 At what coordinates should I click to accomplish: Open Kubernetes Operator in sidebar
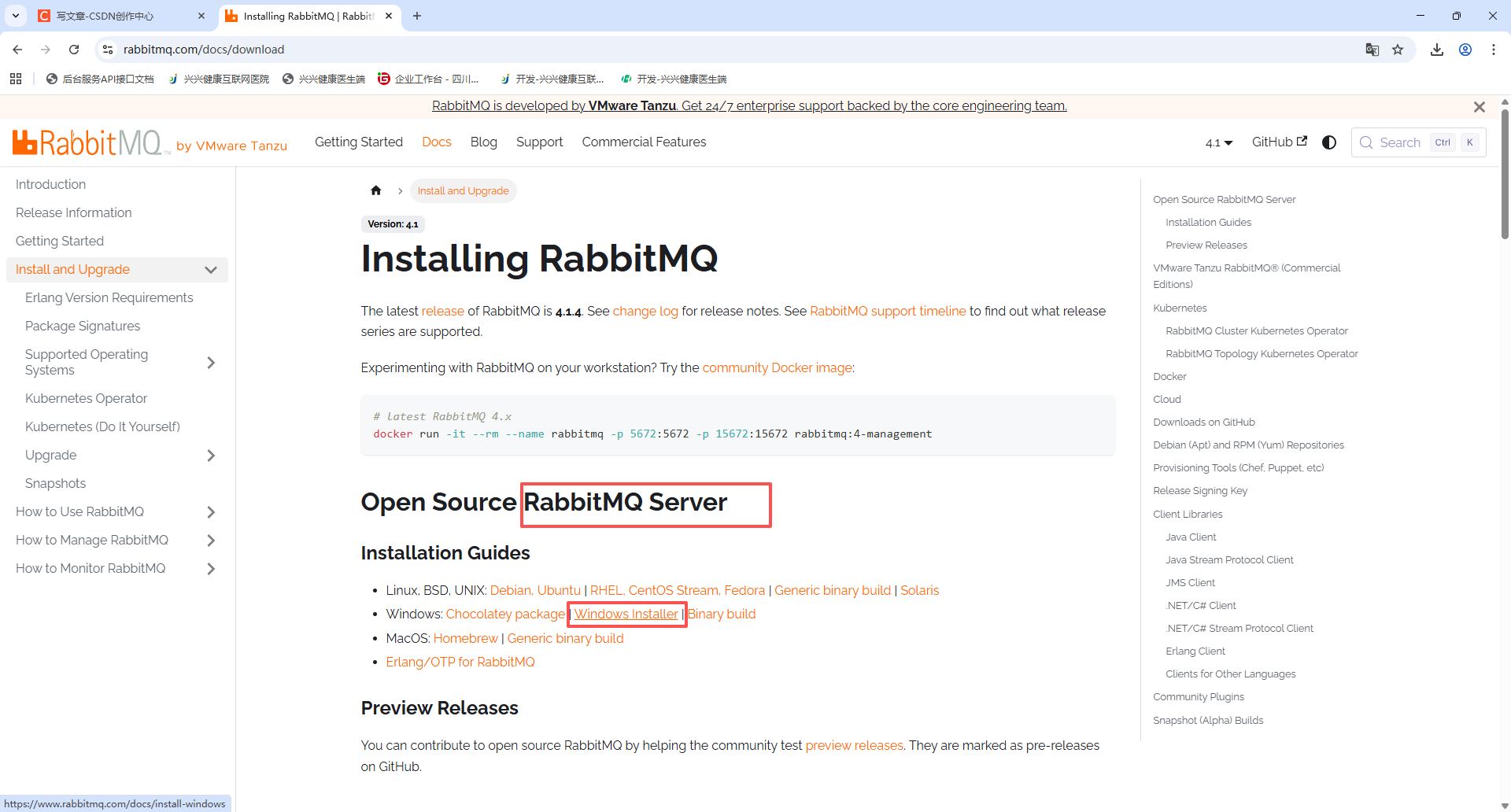tap(86, 398)
